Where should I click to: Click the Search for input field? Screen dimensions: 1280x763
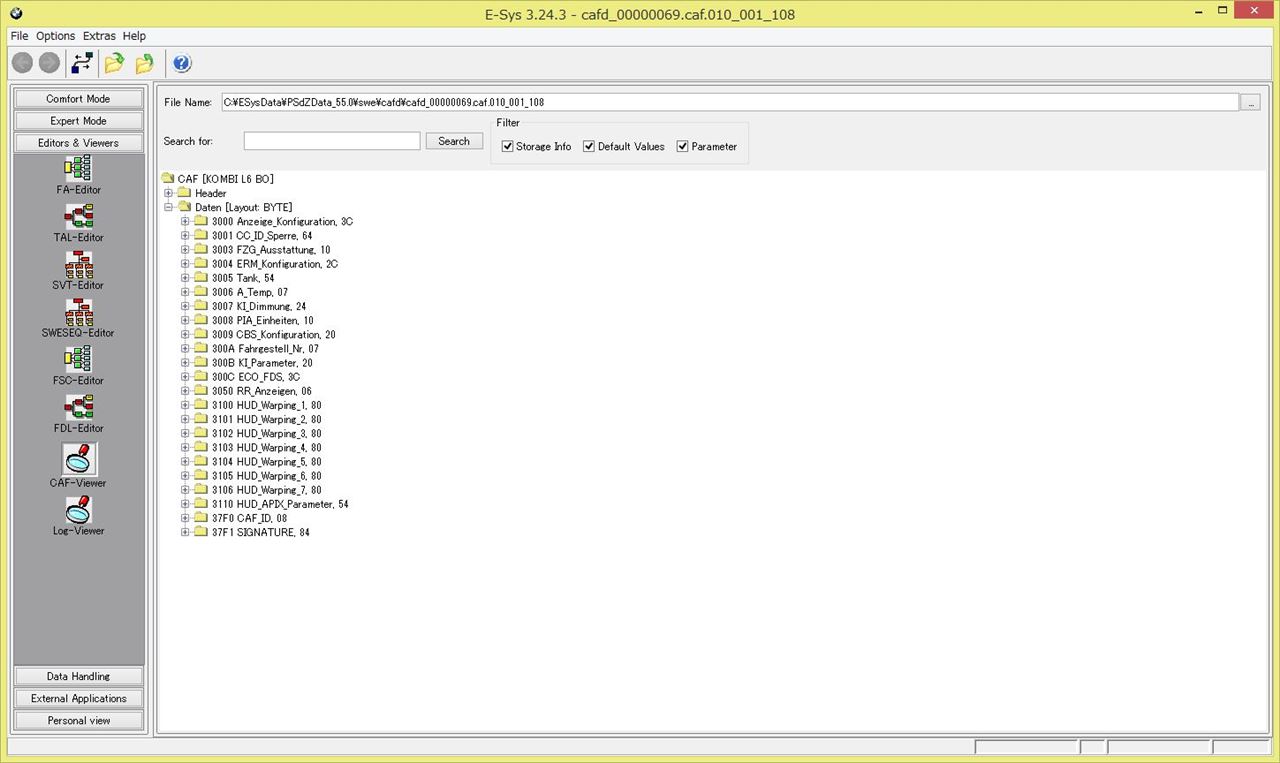pyautogui.click(x=332, y=141)
